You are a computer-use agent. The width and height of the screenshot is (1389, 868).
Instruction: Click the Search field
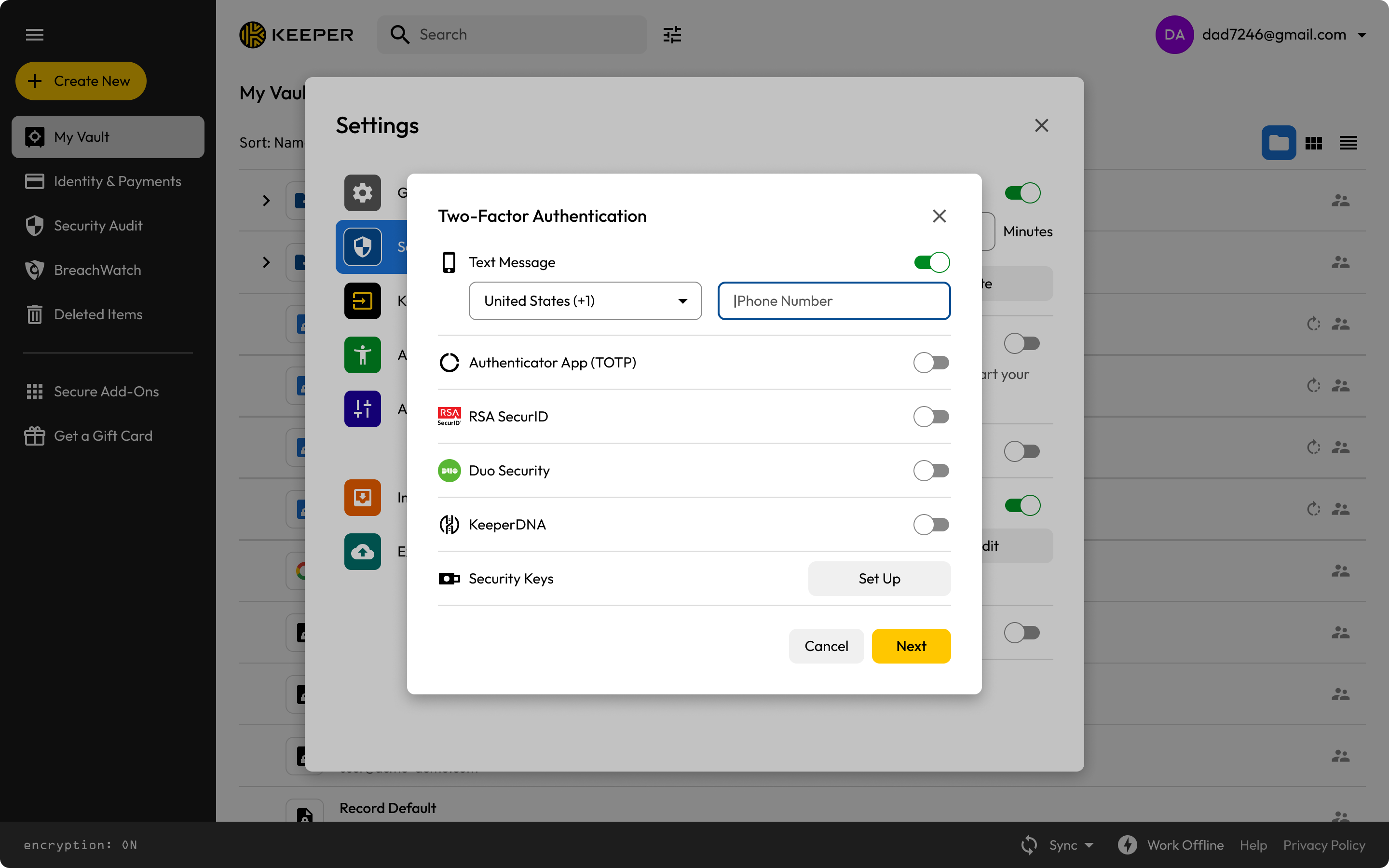512,34
